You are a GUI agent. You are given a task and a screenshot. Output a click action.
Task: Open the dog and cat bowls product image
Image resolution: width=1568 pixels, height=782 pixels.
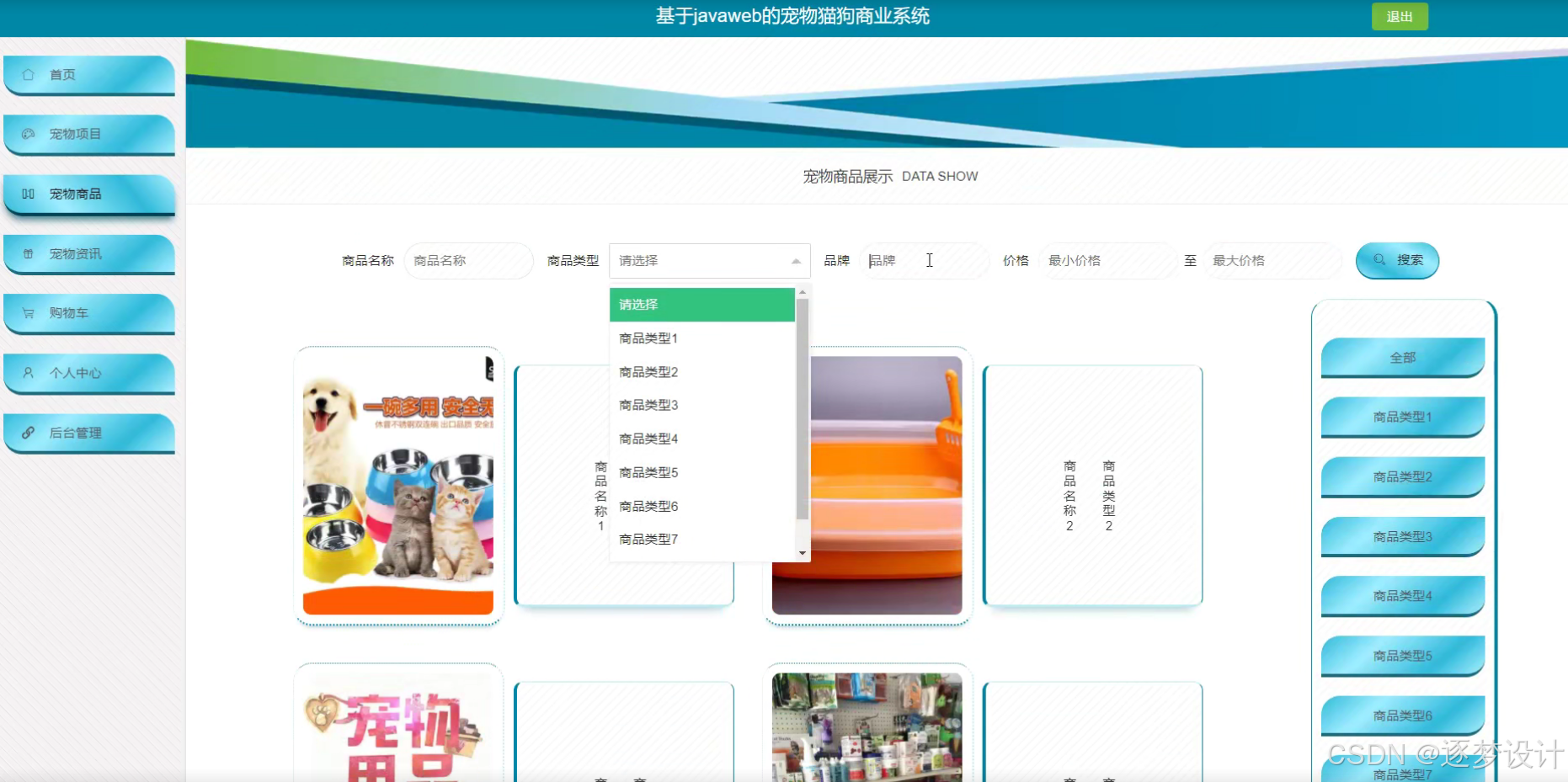(x=398, y=486)
